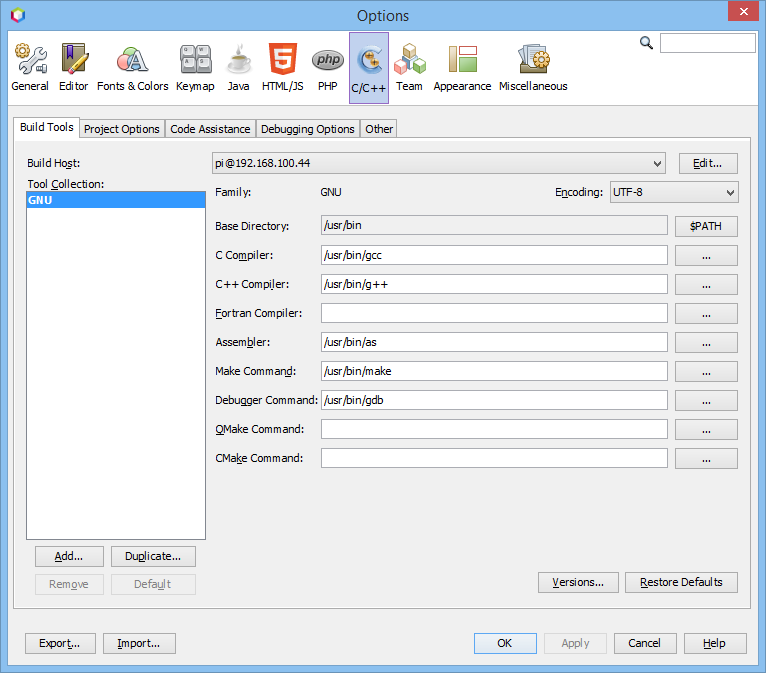Switch to the Project Options tab

tap(121, 129)
